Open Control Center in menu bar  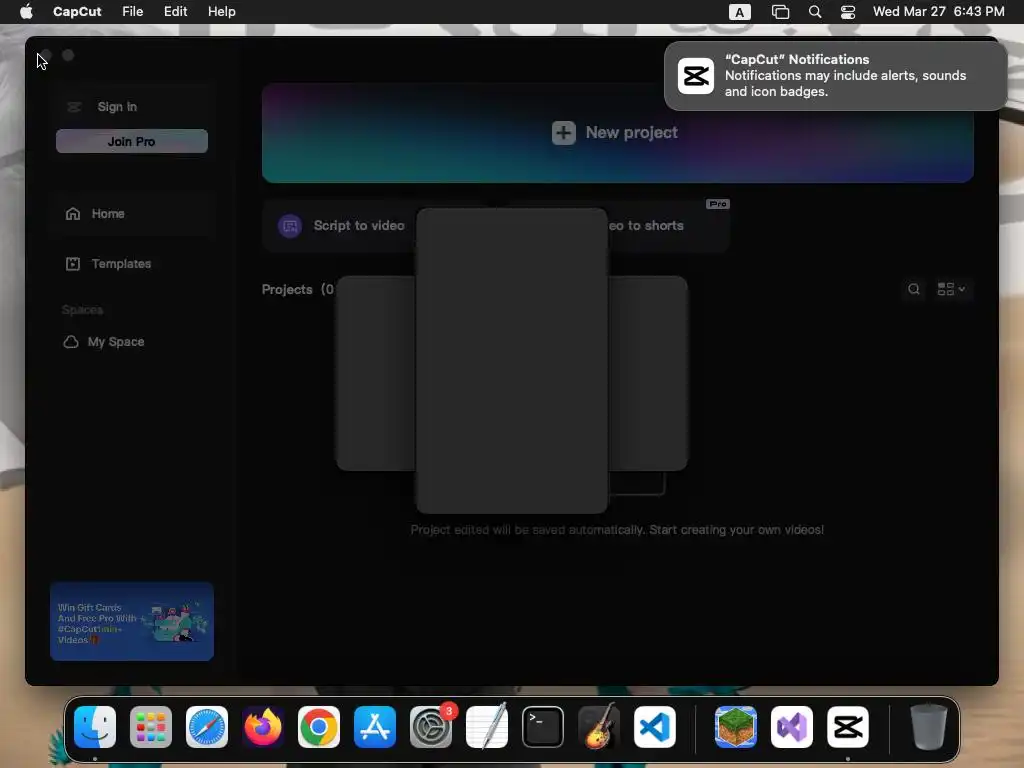click(x=848, y=12)
